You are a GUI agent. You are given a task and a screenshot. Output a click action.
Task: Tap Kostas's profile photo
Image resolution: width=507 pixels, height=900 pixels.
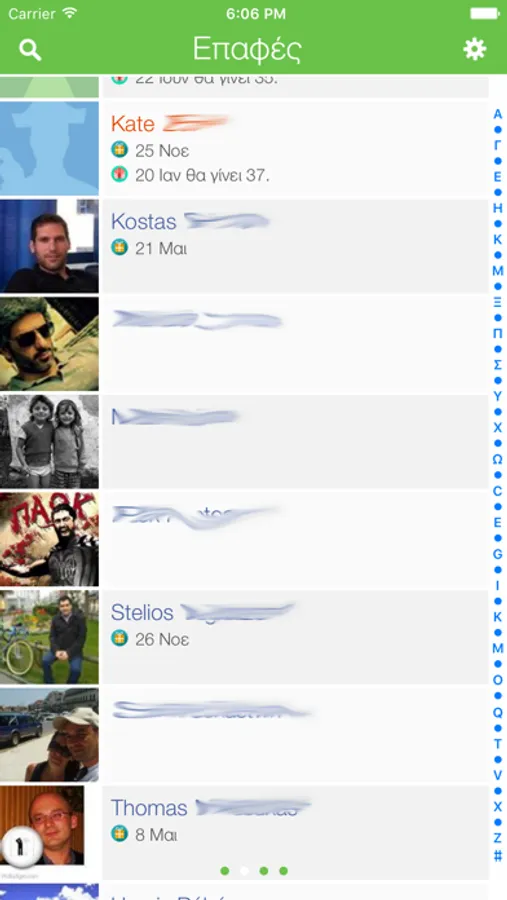[49, 246]
